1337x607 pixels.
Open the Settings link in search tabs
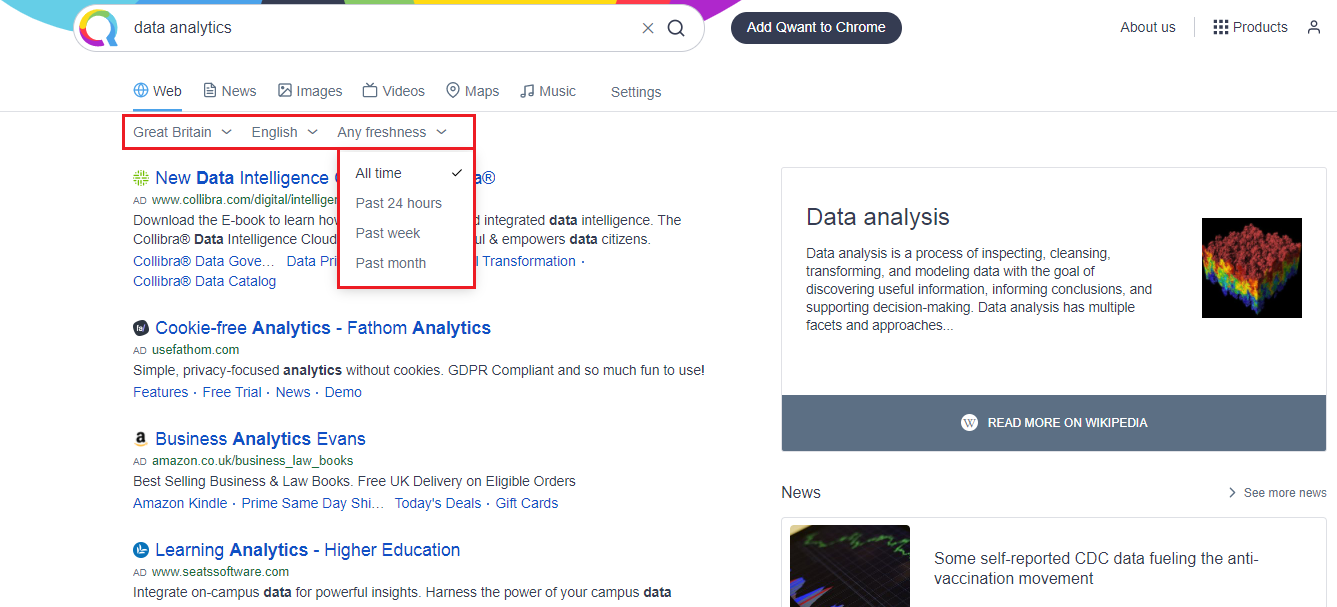tap(636, 92)
